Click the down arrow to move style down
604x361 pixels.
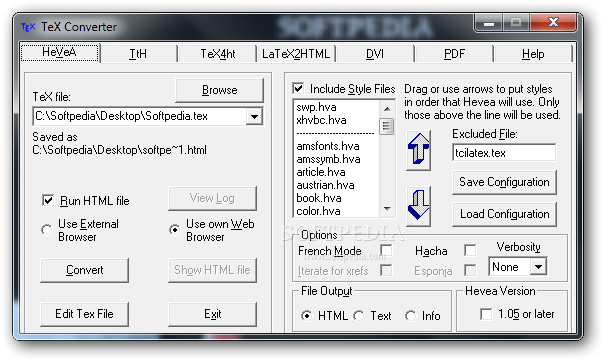pyautogui.click(x=418, y=206)
